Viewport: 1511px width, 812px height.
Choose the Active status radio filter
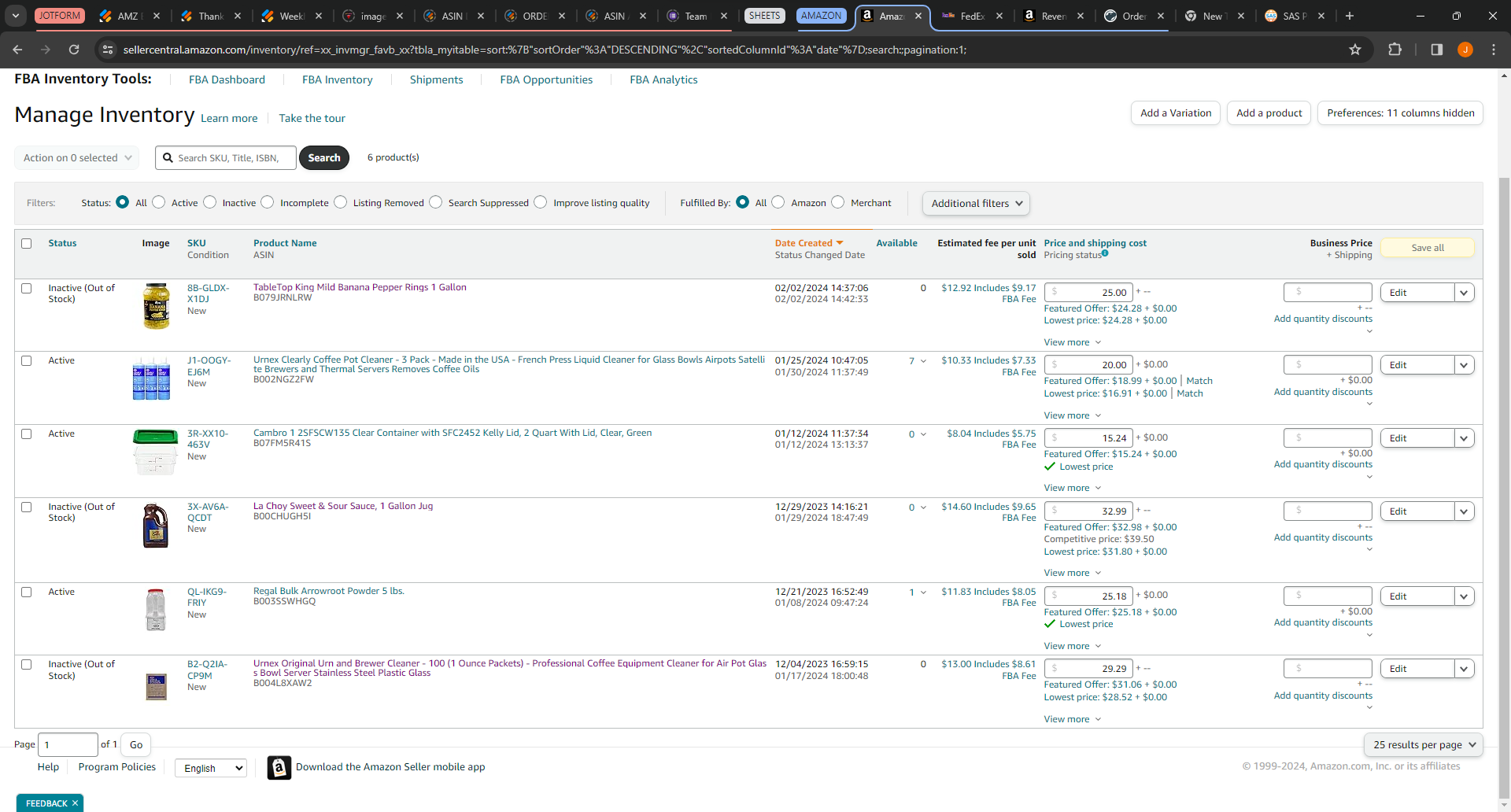point(159,202)
